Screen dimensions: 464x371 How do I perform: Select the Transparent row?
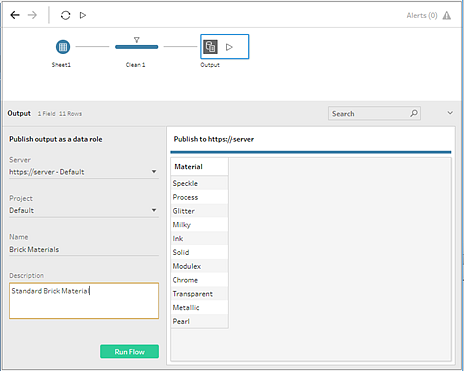point(199,294)
